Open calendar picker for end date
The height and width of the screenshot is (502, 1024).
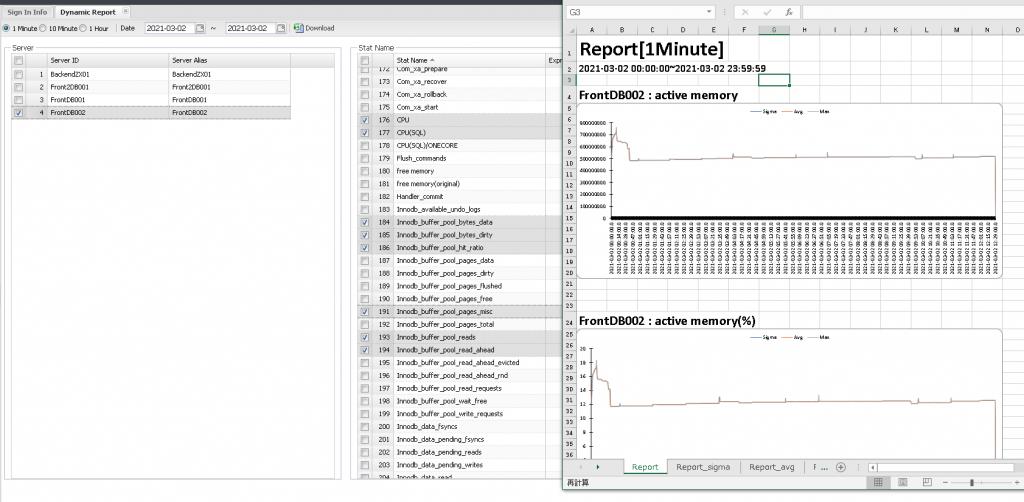pos(281,28)
